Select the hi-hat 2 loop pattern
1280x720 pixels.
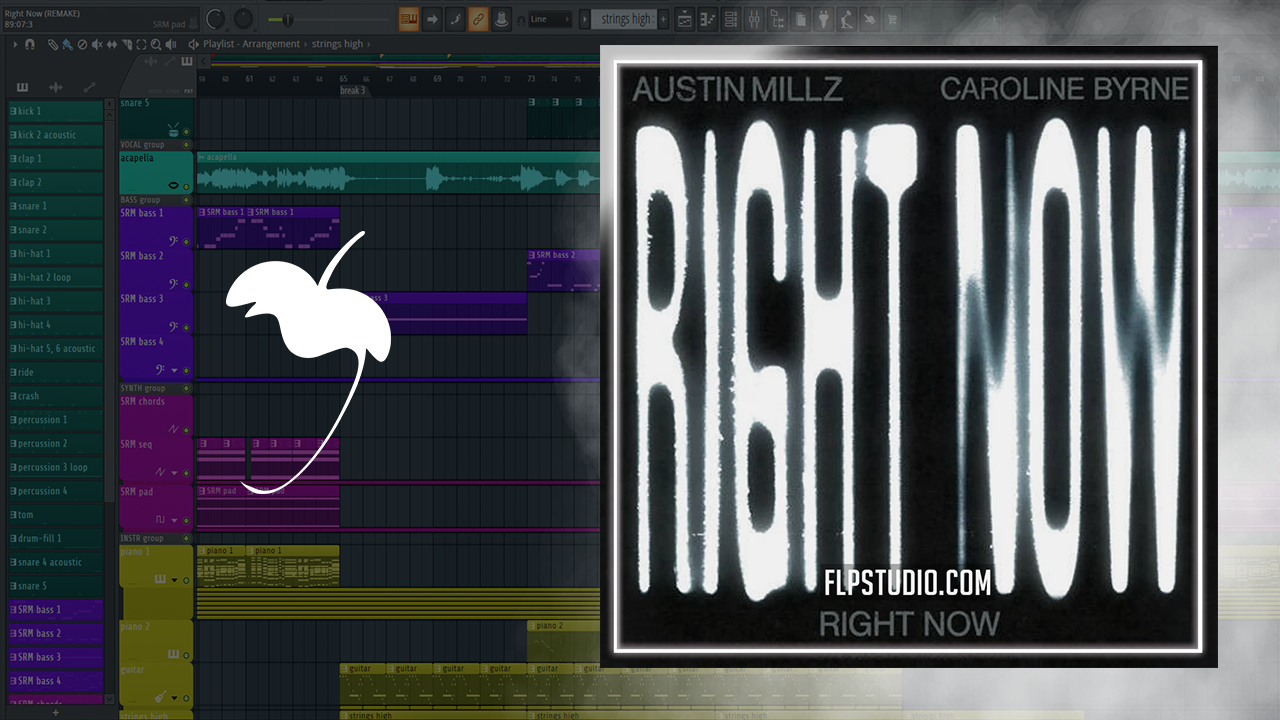tap(56, 277)
